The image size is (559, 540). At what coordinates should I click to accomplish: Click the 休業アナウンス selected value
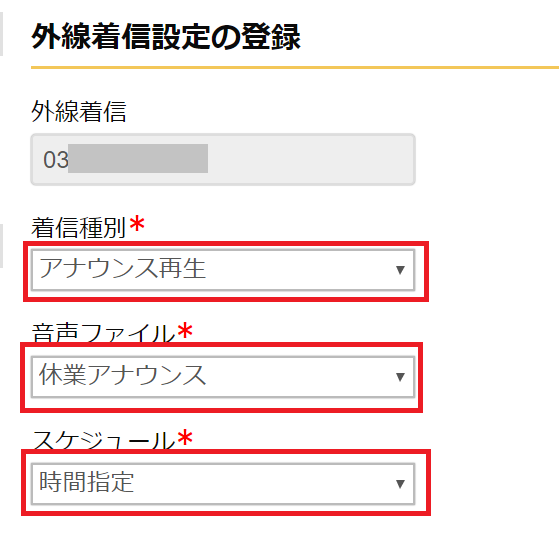coord(122,375)
